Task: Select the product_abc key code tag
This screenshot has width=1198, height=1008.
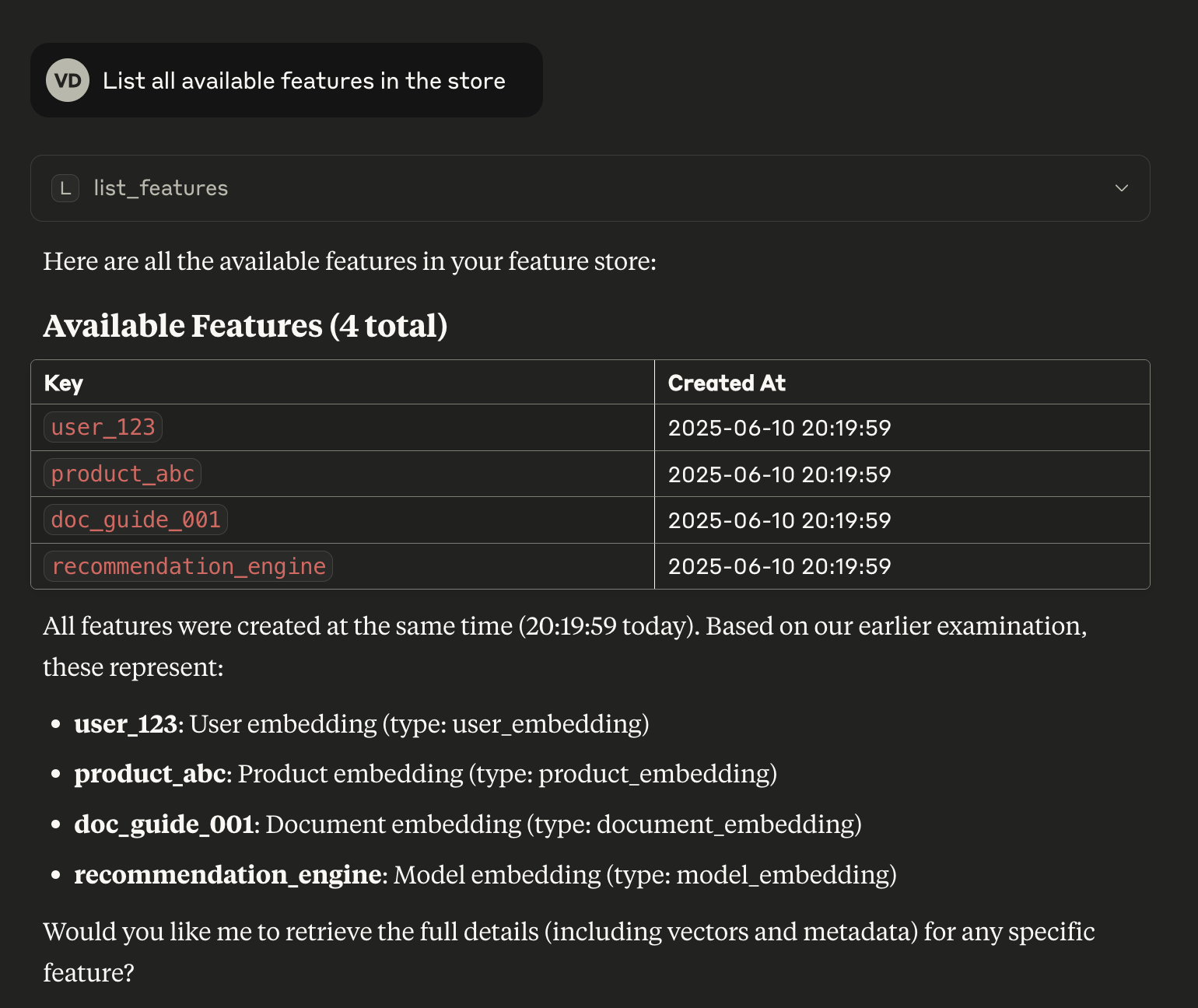Action: pos(122,474)
